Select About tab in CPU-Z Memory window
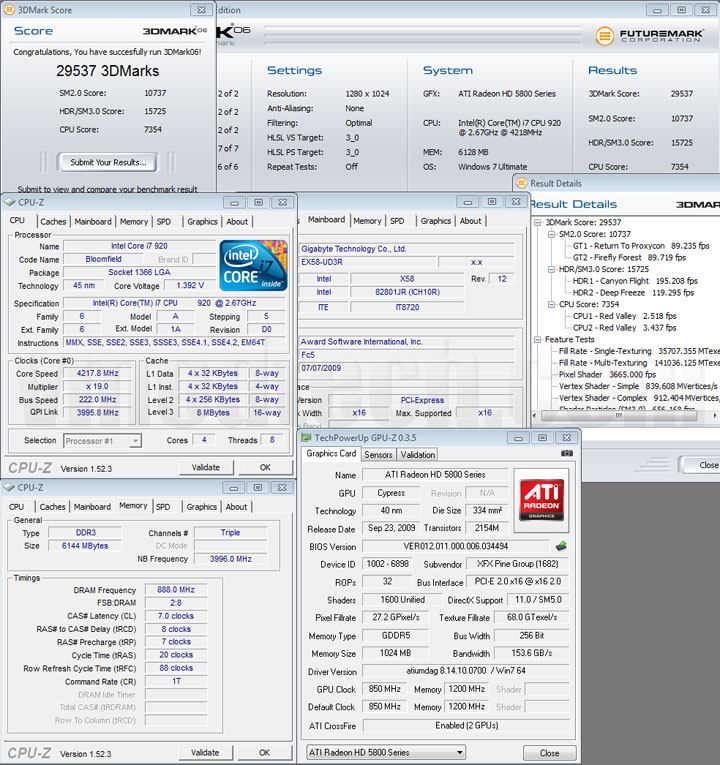Viewport: 720px width, 765px height. click(236, 507)
